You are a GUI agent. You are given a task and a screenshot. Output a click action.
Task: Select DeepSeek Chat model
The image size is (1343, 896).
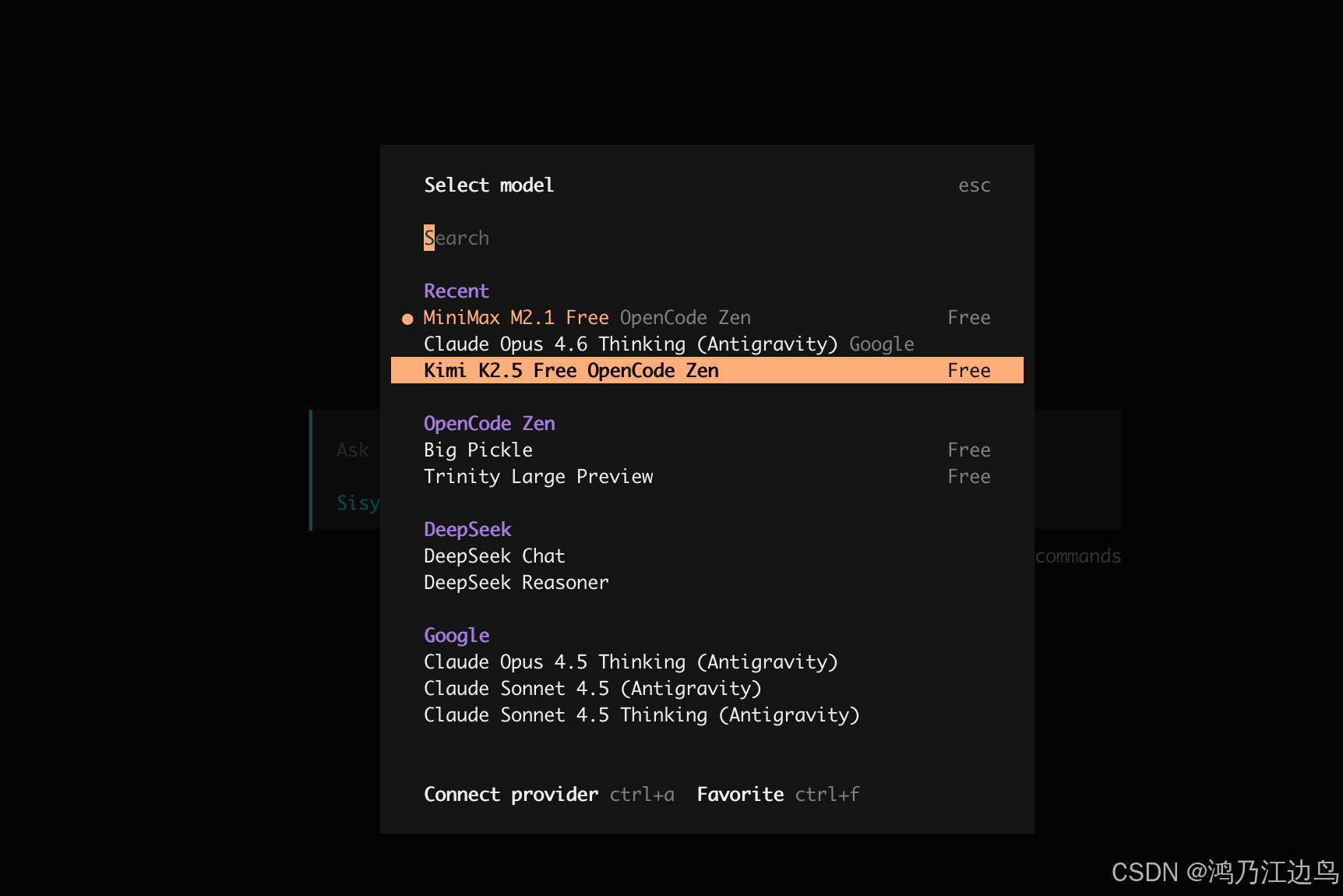tap(707, 556)
